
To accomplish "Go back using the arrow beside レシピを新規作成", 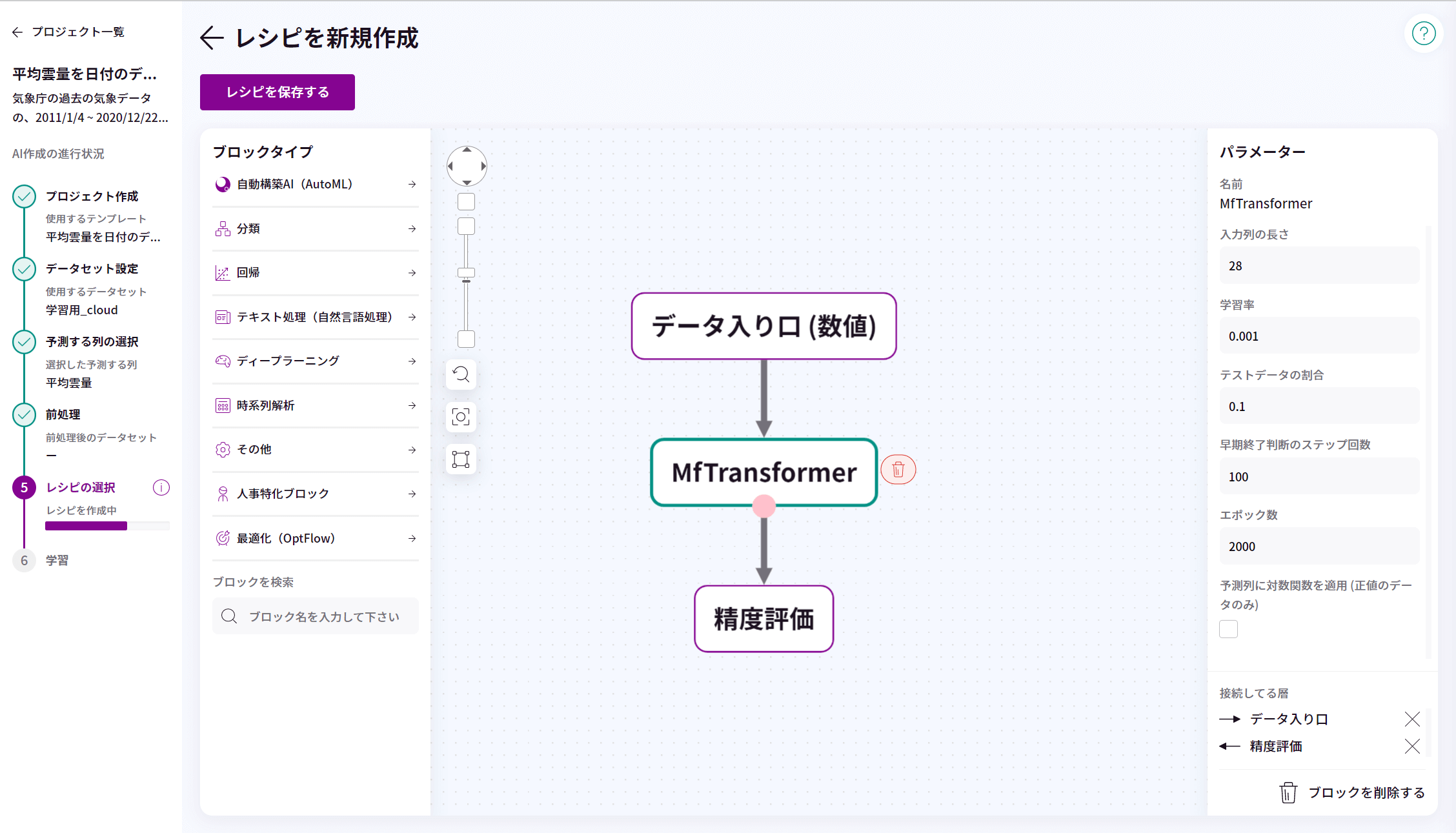I will tap(212, 38).
